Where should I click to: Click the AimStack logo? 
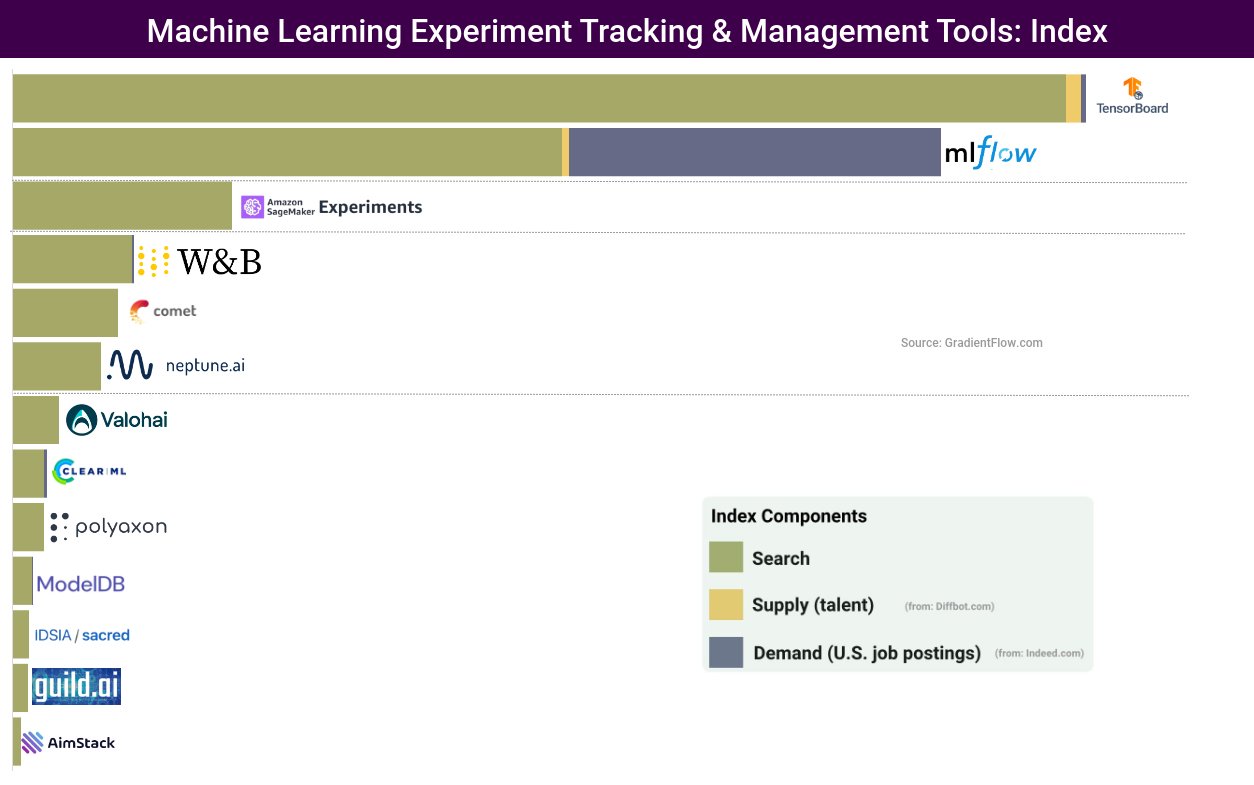click(x=68, y=742)
